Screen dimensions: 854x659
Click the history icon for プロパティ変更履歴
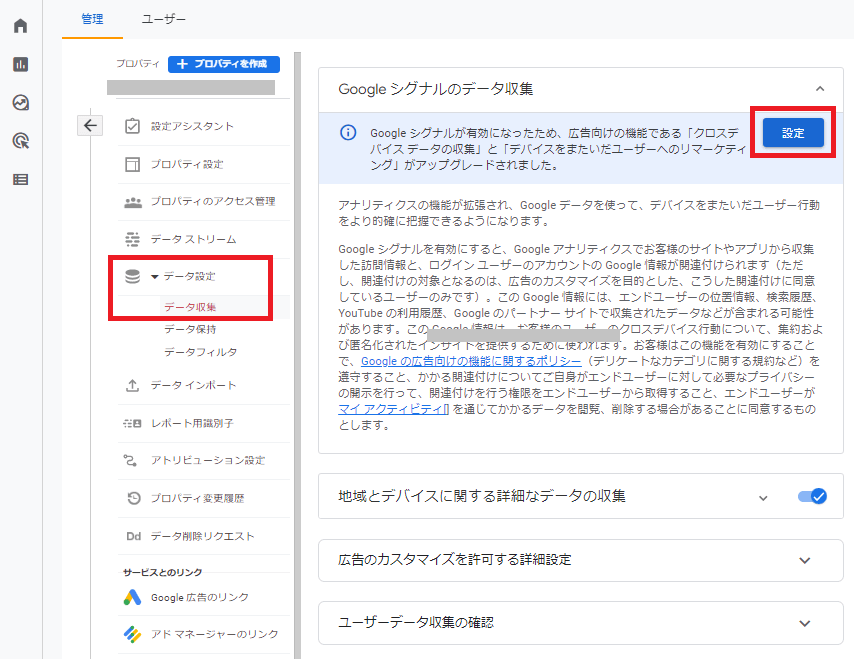click(x=133, y=498)
